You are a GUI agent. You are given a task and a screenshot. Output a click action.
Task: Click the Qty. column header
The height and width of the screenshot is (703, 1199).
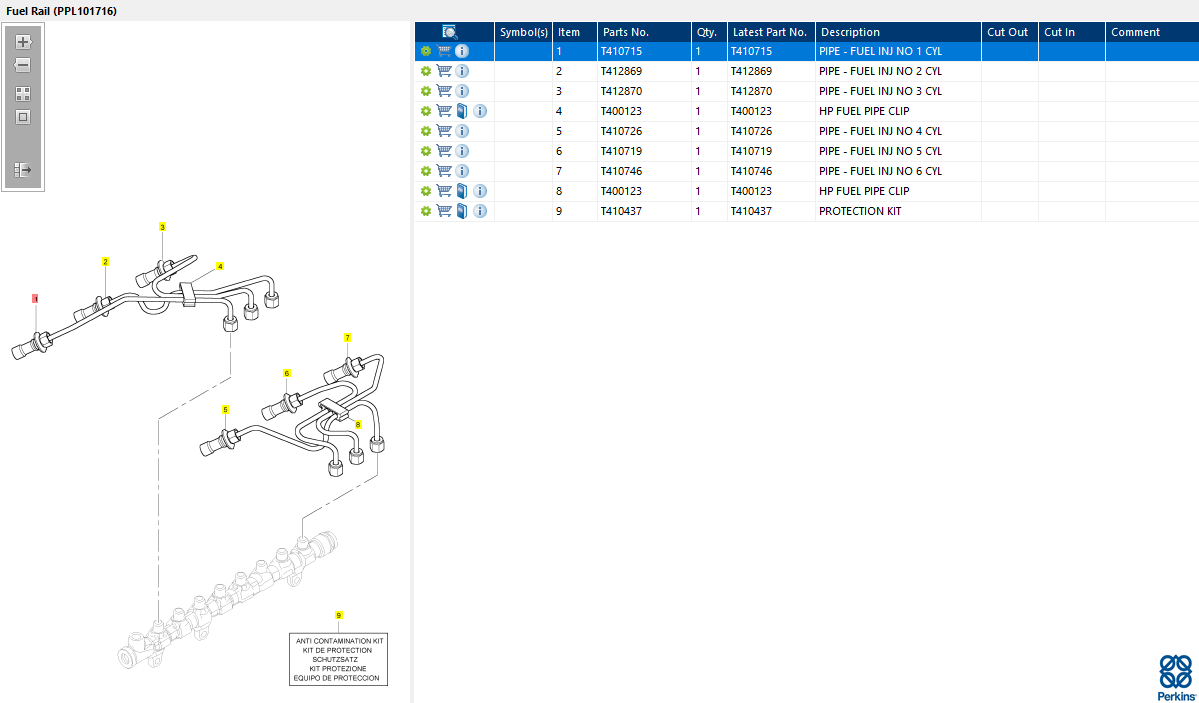click(710, 32)
